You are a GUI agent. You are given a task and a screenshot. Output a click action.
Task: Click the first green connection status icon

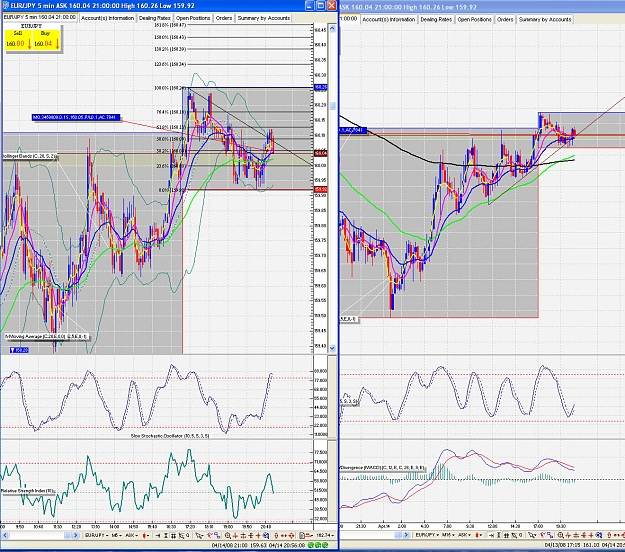(311, 545)
